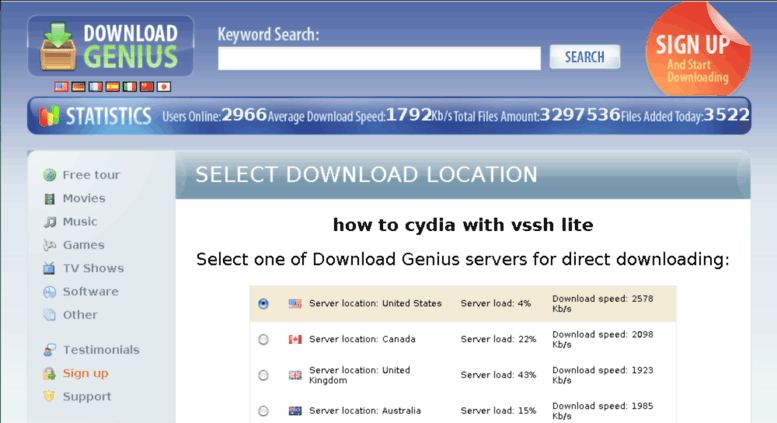
Task: Click 'Download speed: 2098 Kb/s' cell
Action: pyautogui.click(x=603, y=339)
